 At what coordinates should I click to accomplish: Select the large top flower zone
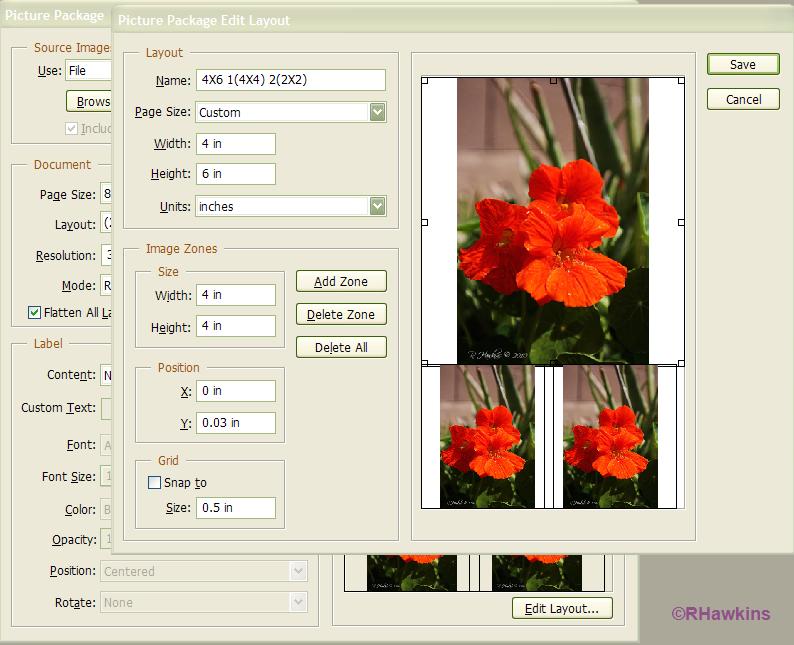tap(552, 221)
